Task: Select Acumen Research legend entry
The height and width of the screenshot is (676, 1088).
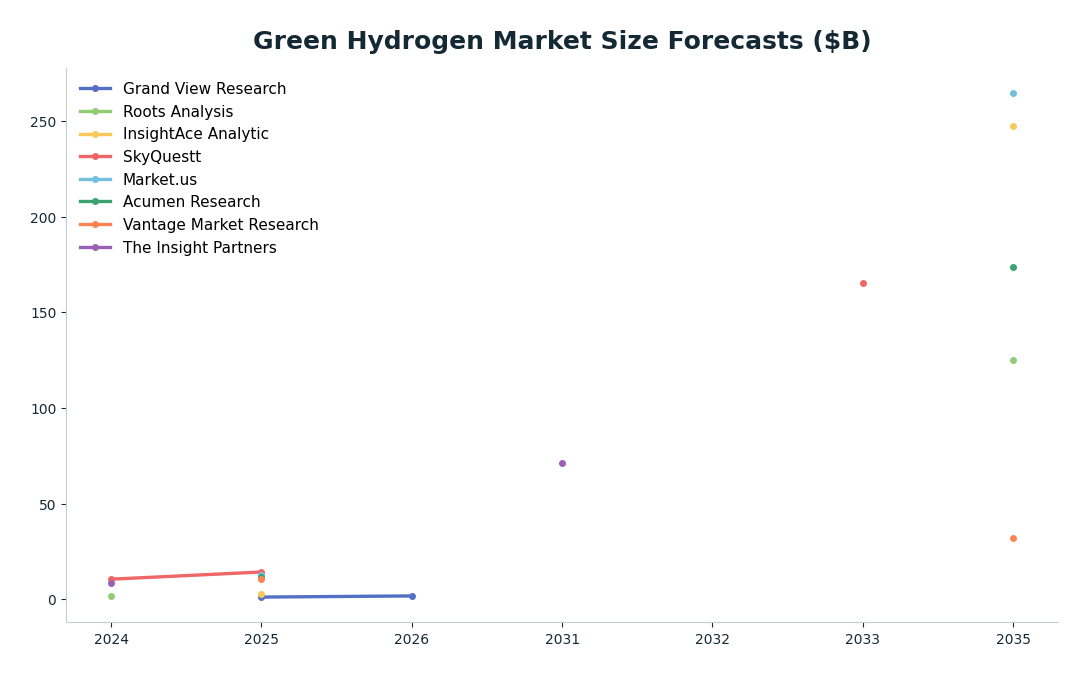Action: (169, 202)
